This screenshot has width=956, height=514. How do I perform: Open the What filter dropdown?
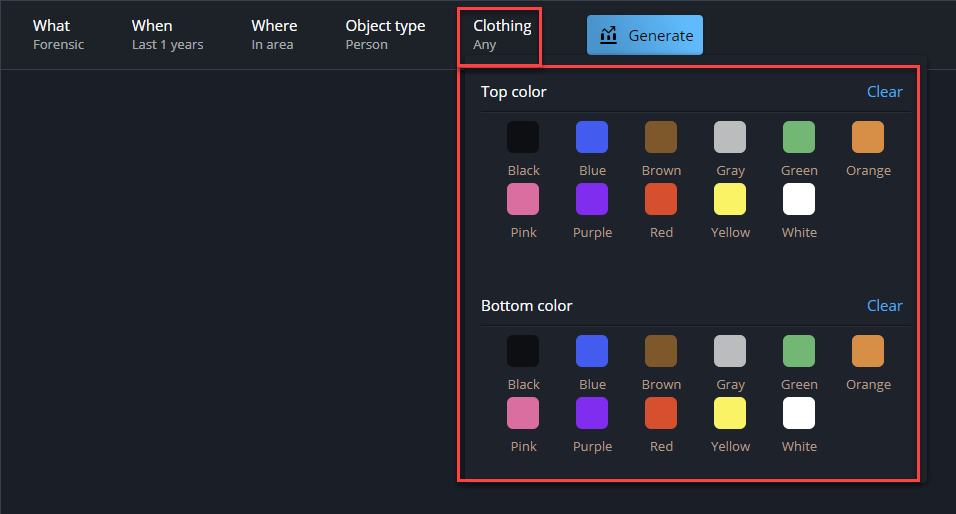(x=59, y=34)
